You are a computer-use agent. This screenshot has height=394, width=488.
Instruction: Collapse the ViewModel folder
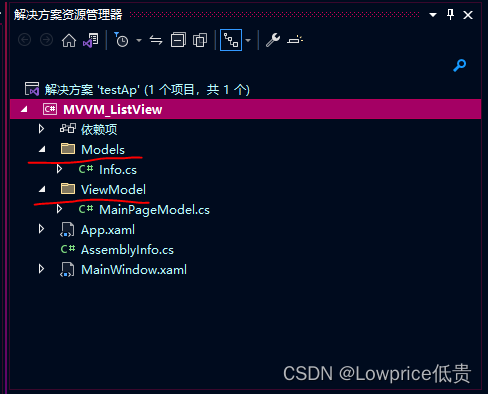pos(42,190)
